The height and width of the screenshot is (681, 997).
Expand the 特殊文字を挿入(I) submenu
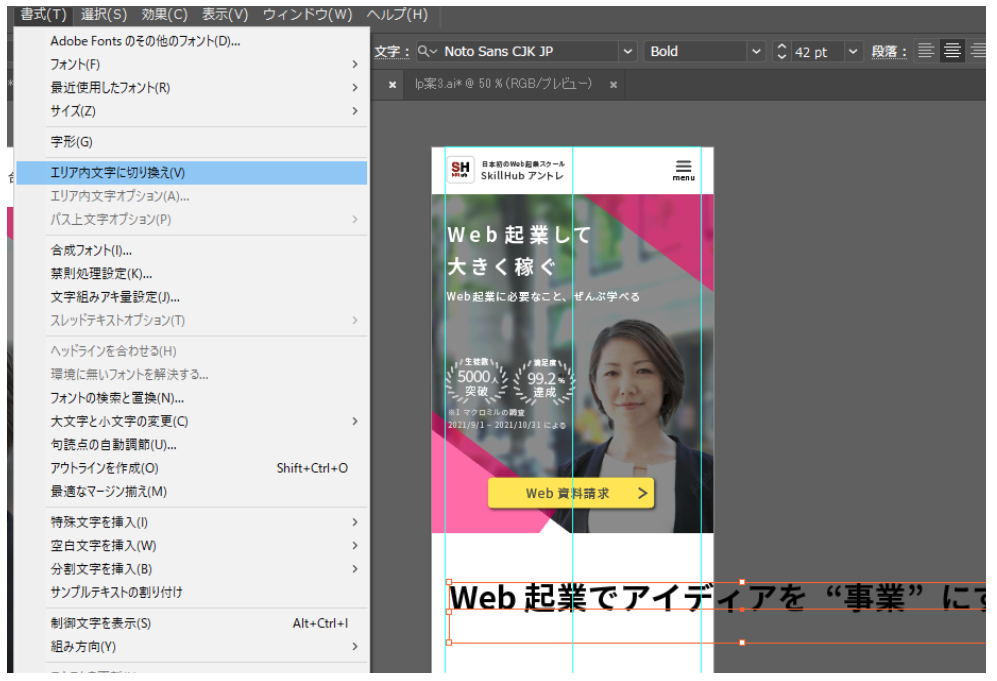(355, 522)
